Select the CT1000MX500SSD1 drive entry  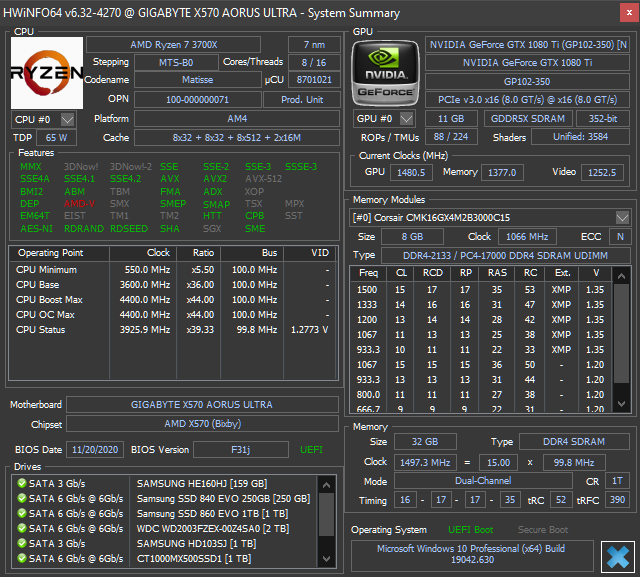(165, 558)
